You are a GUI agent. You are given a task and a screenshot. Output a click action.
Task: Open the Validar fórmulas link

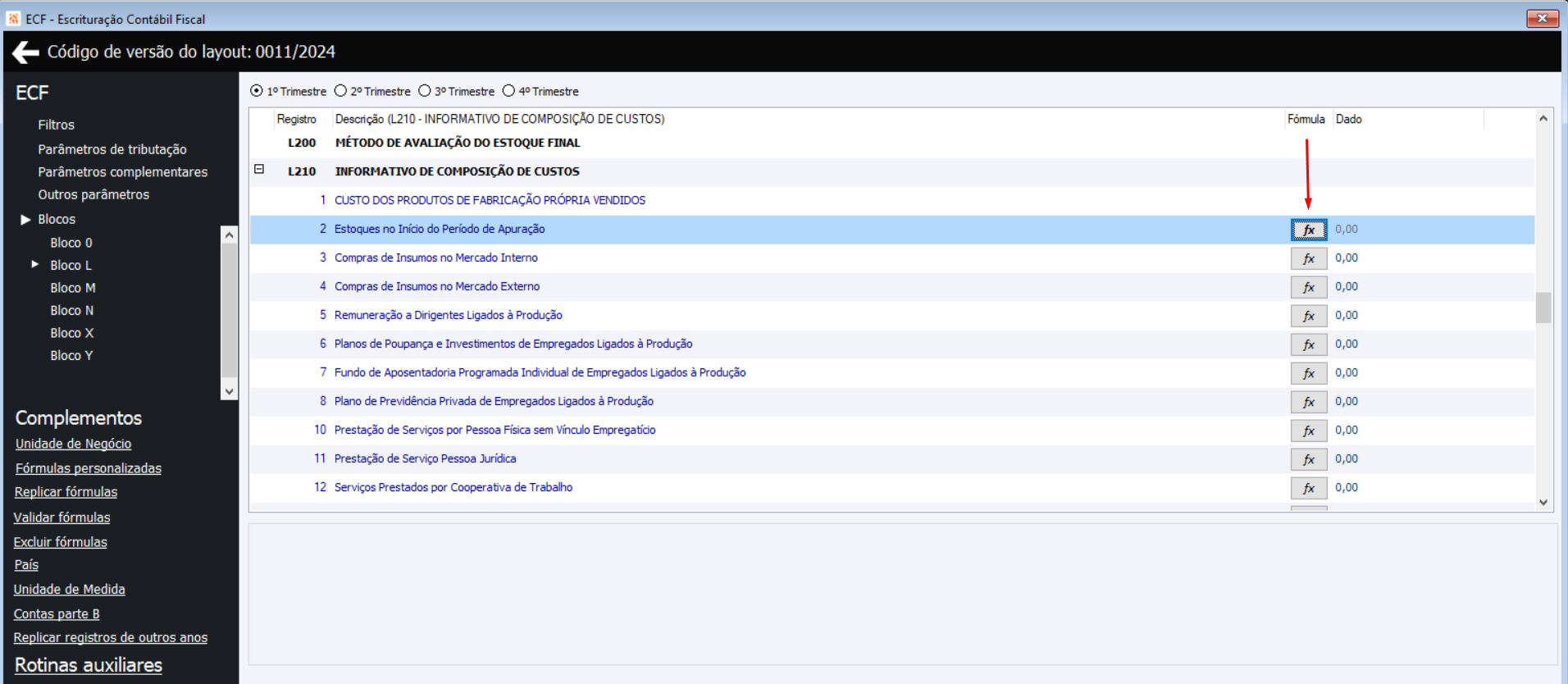coord(62,518)
